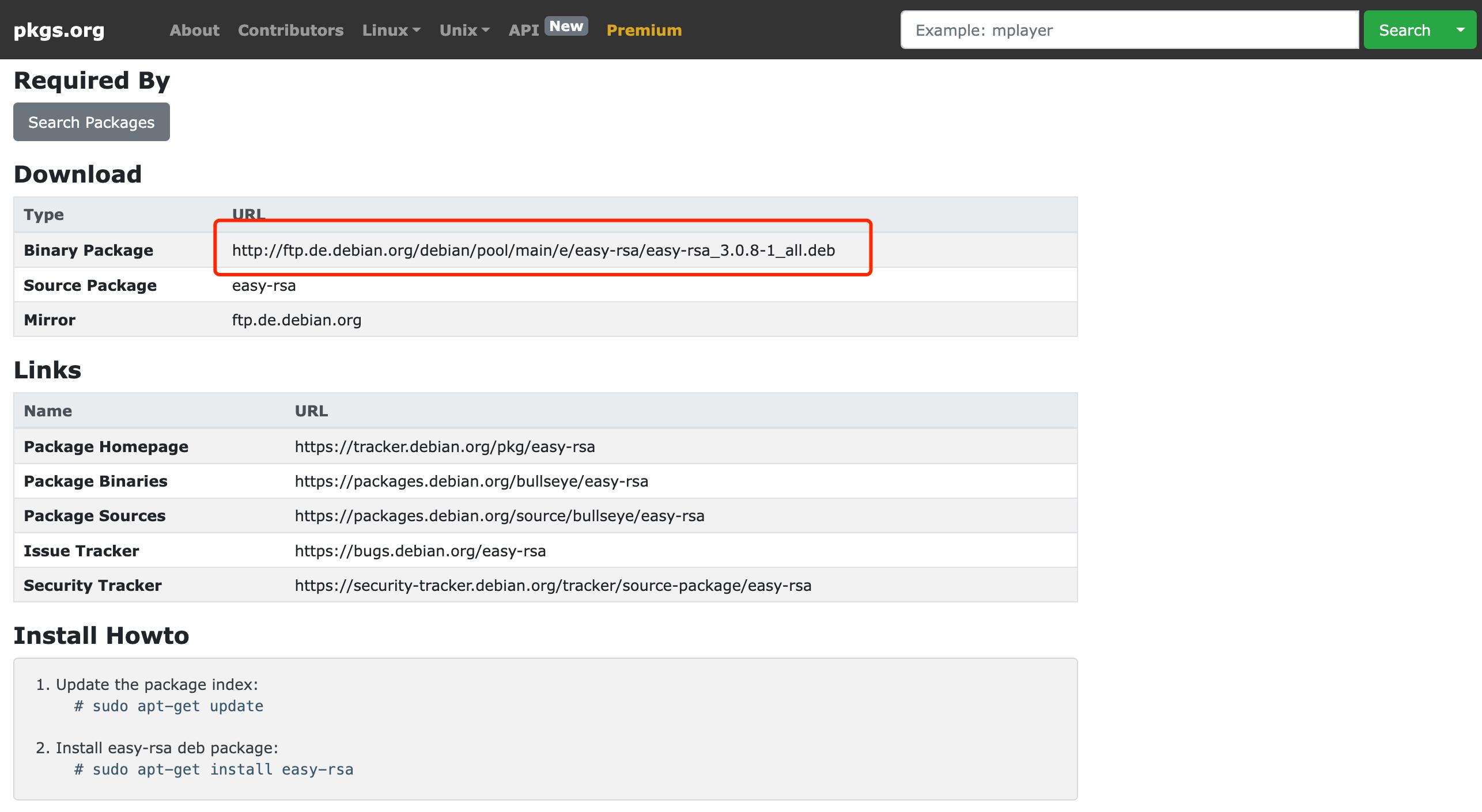Go to the Premium page

644,30
